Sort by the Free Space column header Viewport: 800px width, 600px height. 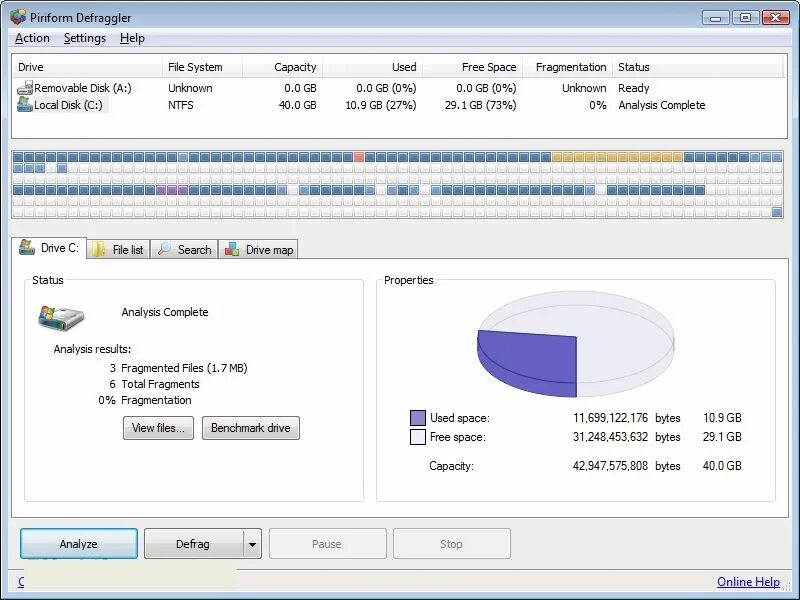pos(472,67)
